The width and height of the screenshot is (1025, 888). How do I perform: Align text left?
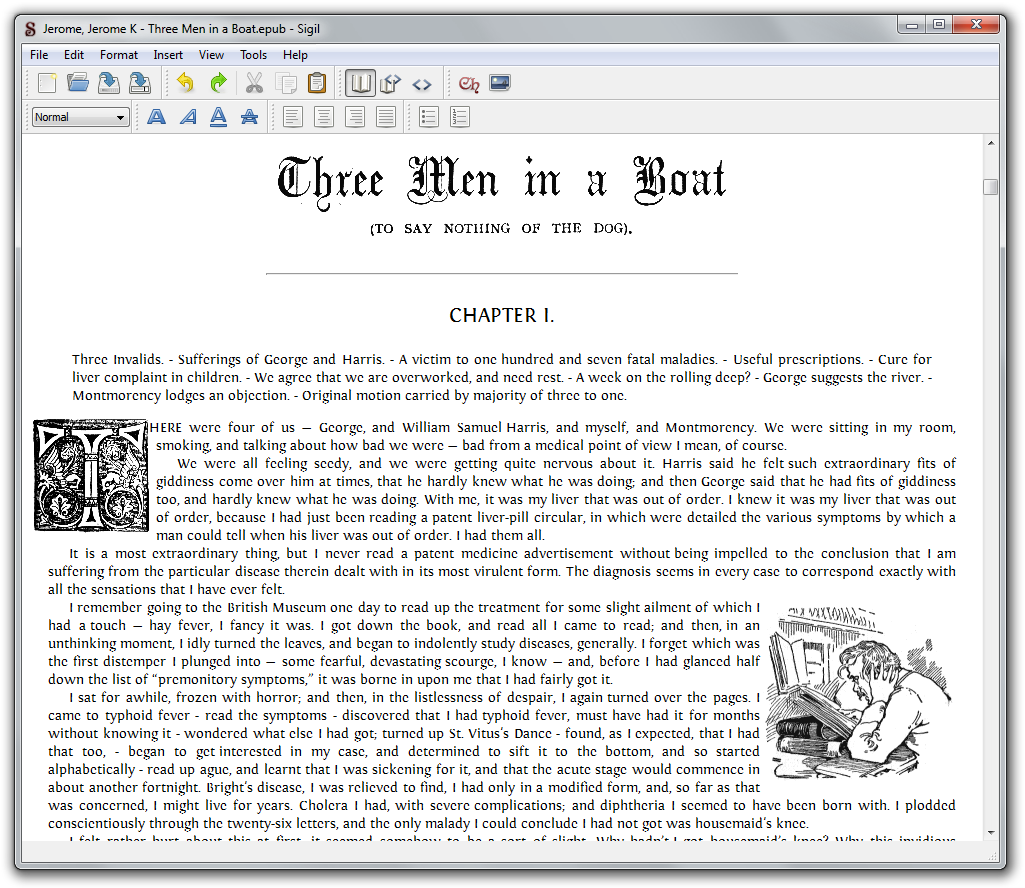[x=292, y=117]
